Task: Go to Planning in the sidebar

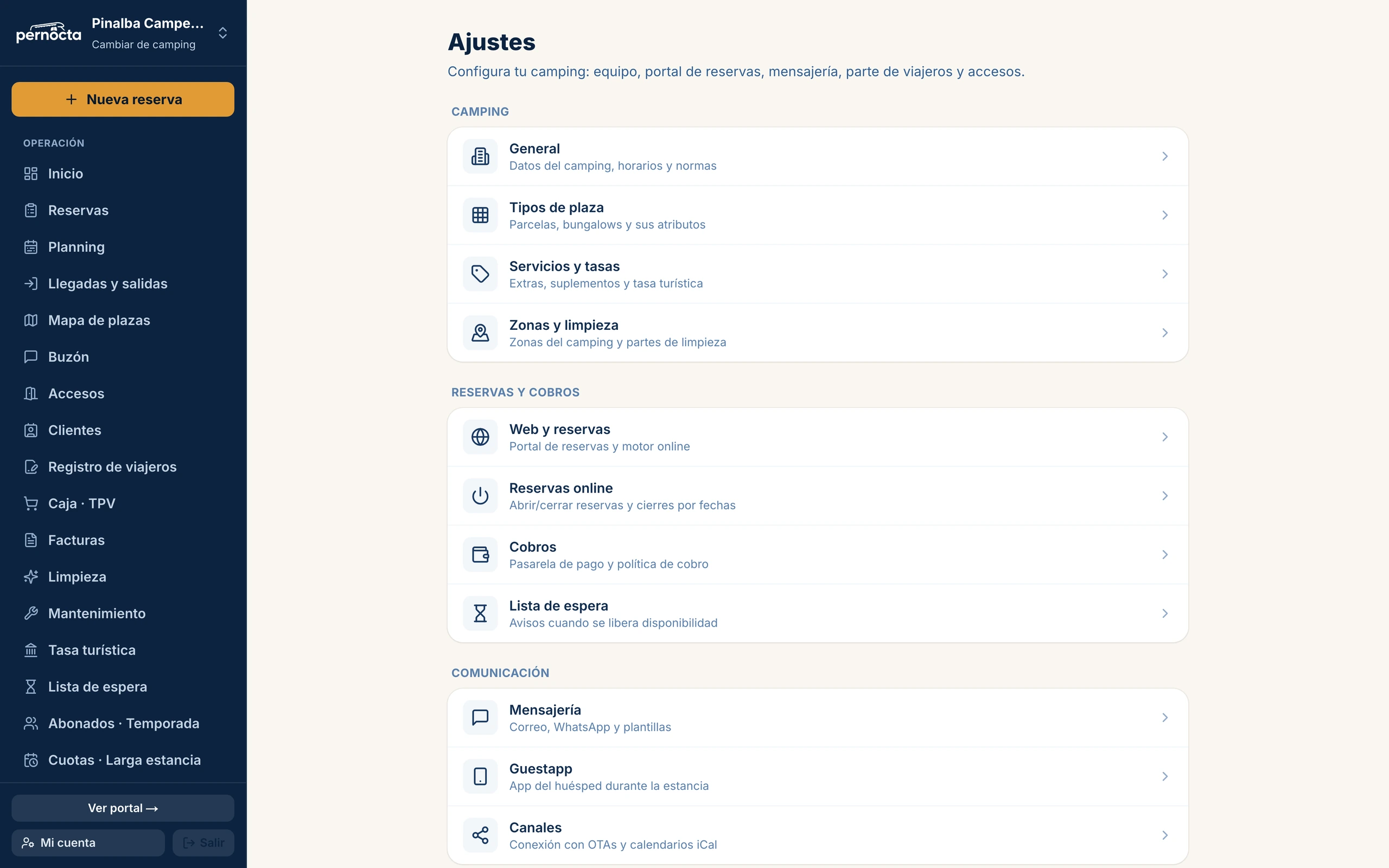Action: 123,247
